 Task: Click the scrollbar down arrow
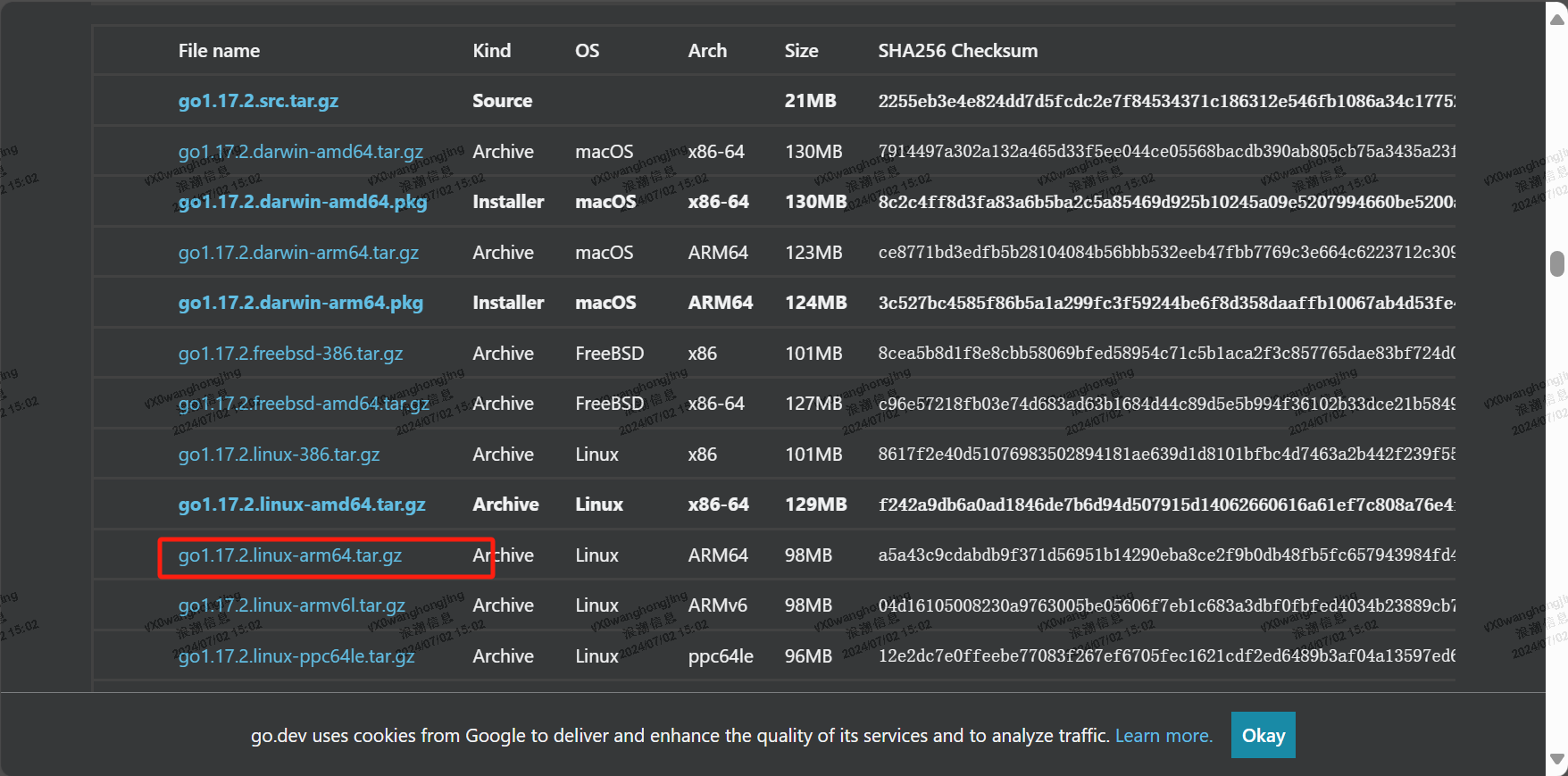1557,760
